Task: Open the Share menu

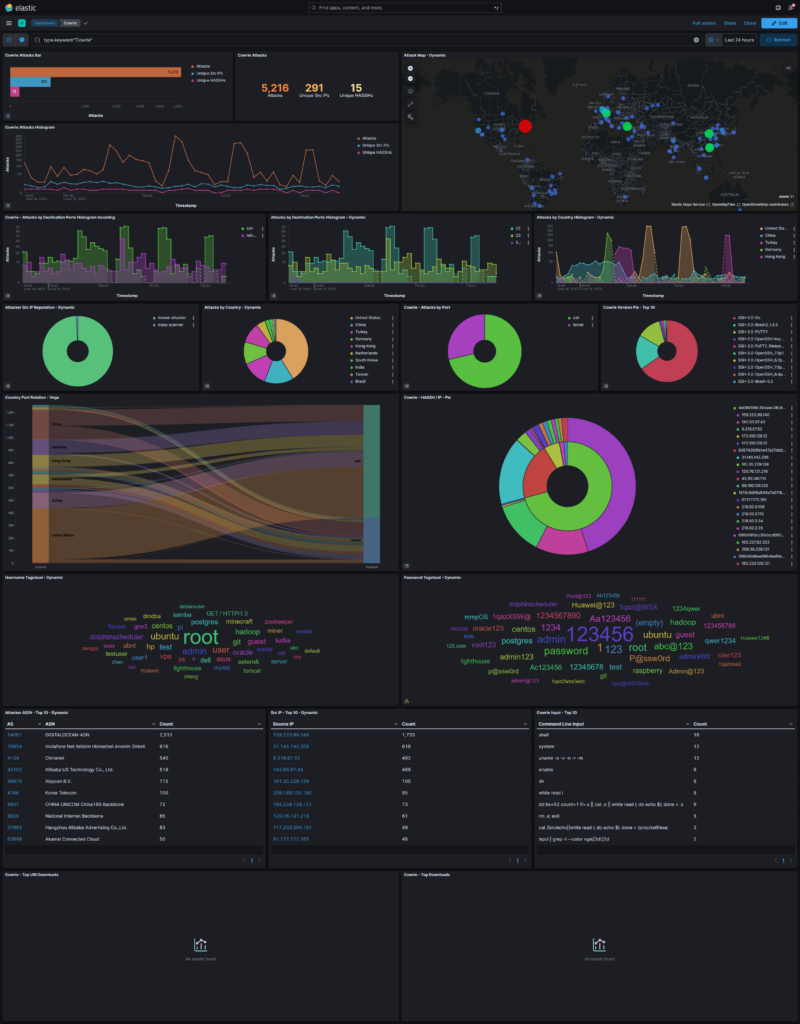Action: (x=729, y=23)
